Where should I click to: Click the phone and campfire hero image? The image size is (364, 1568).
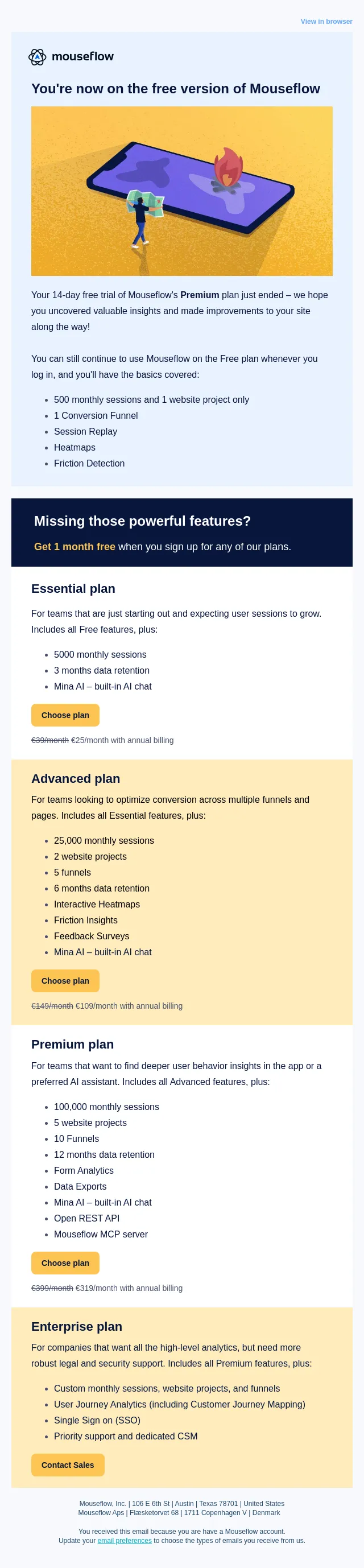182,191
